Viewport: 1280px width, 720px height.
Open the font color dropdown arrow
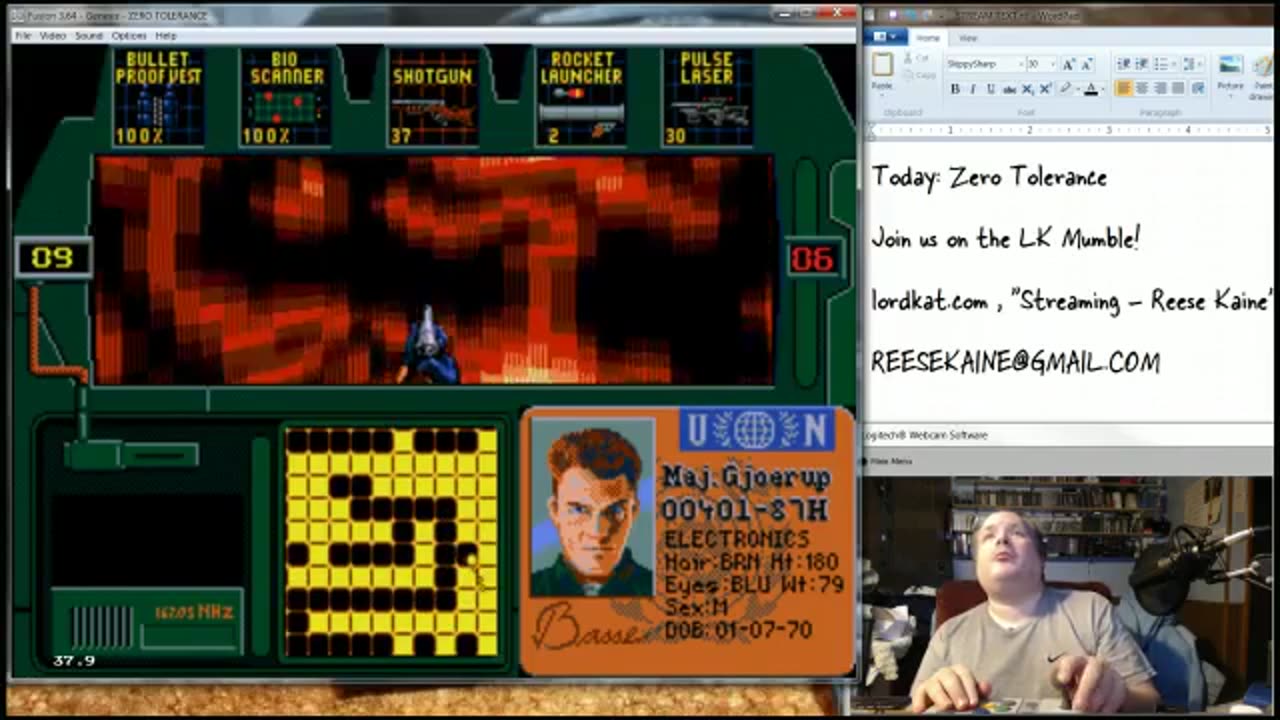coord(1103,89)
